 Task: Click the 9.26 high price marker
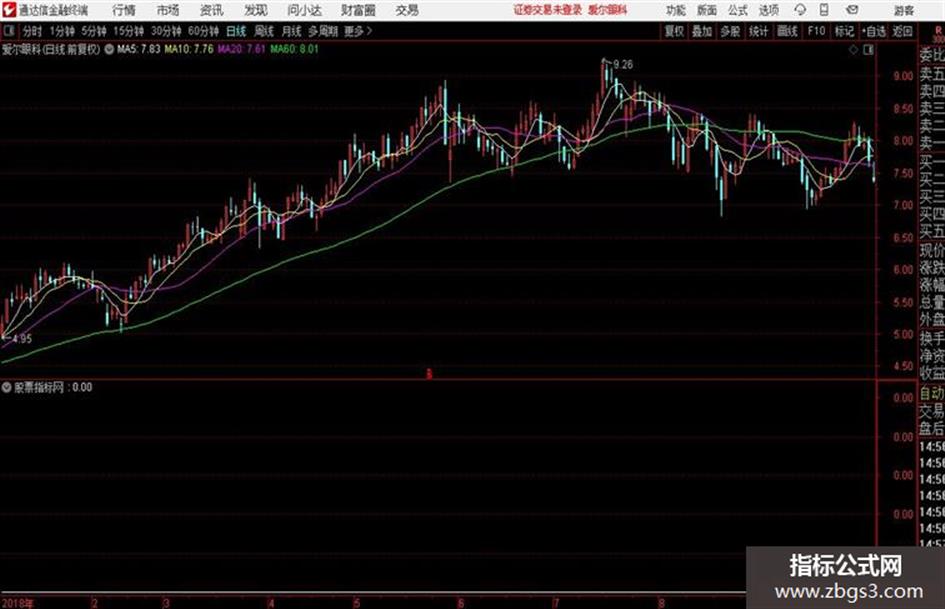[x=623, y=65]
